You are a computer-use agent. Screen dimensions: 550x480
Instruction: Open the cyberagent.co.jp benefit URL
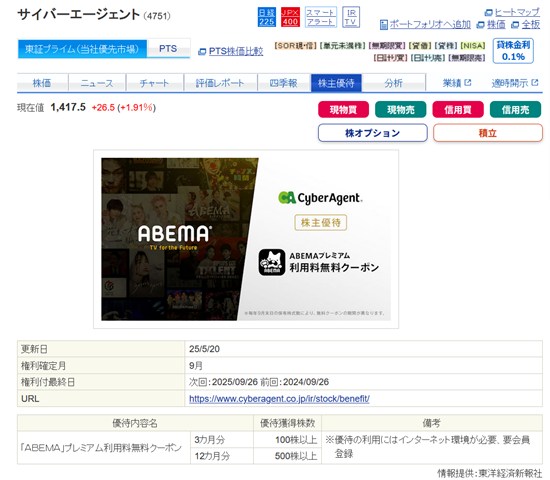[279, 399]
